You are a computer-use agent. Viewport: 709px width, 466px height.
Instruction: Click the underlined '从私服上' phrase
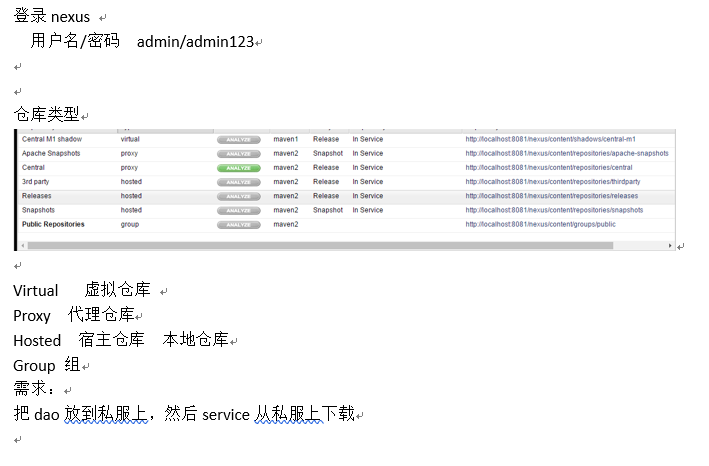[x=289, y=414]
